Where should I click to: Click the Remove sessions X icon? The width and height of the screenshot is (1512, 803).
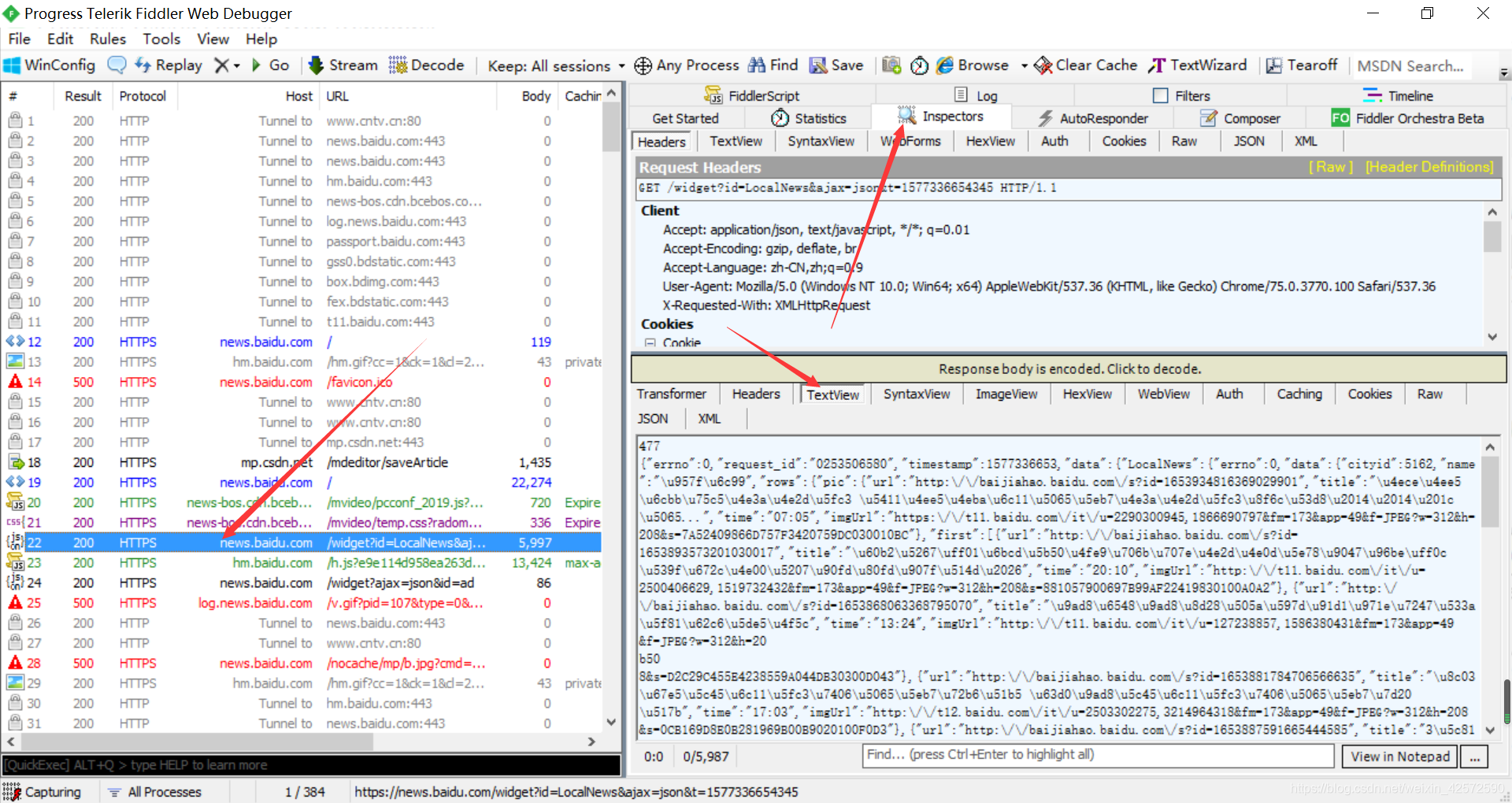pyautogui.click(x=222, y=65)
